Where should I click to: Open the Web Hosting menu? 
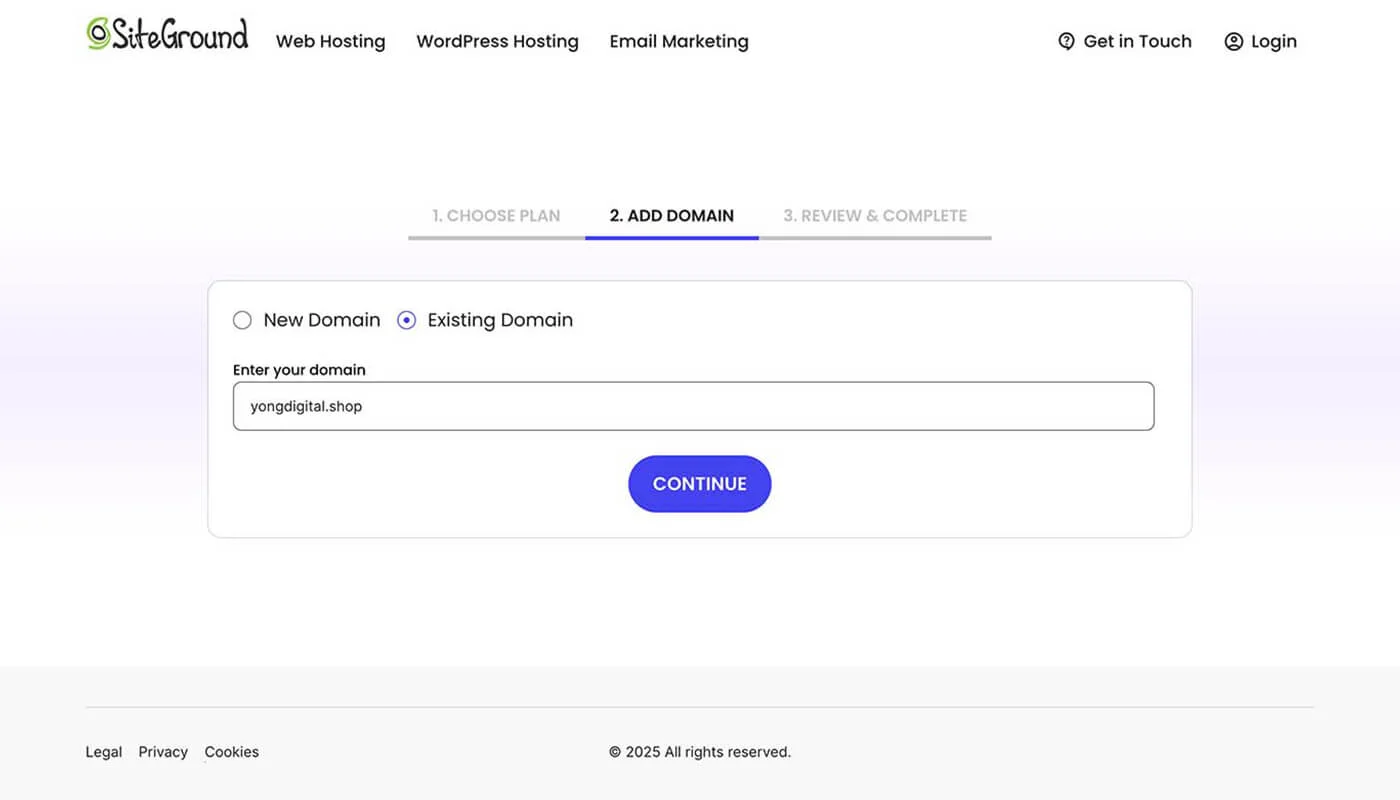(x=330, y=41)
